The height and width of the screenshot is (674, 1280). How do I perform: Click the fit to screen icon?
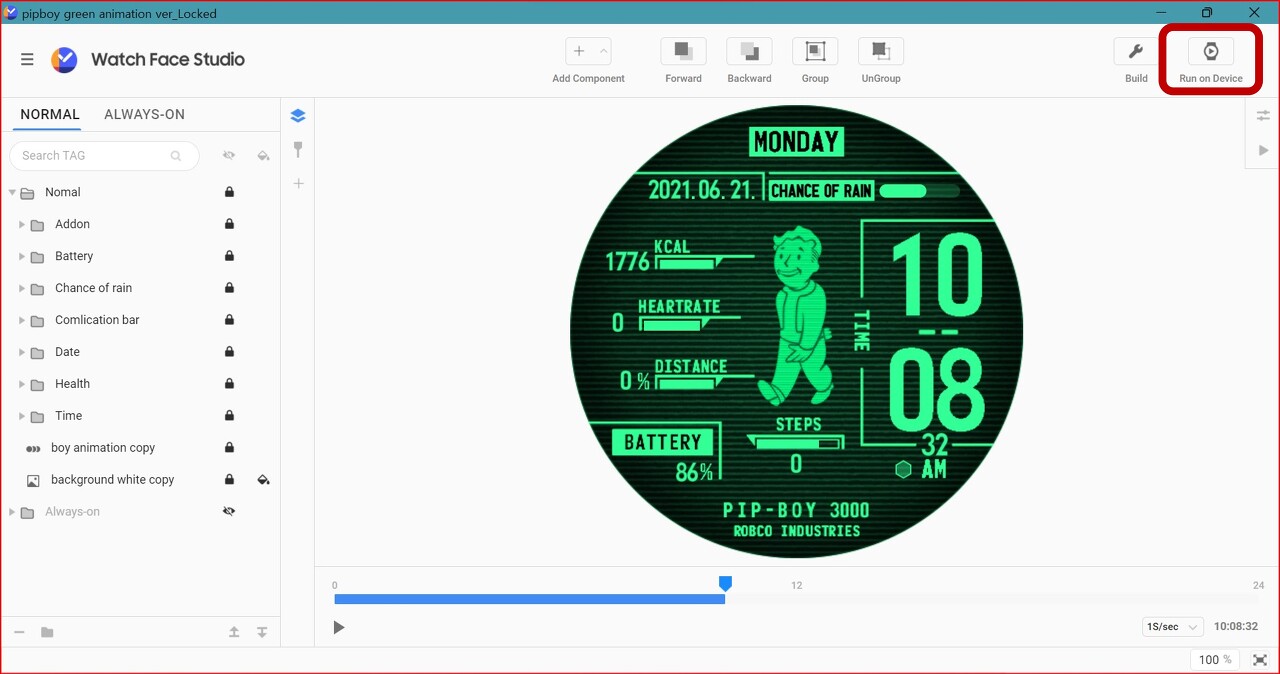pos(1260,660)
